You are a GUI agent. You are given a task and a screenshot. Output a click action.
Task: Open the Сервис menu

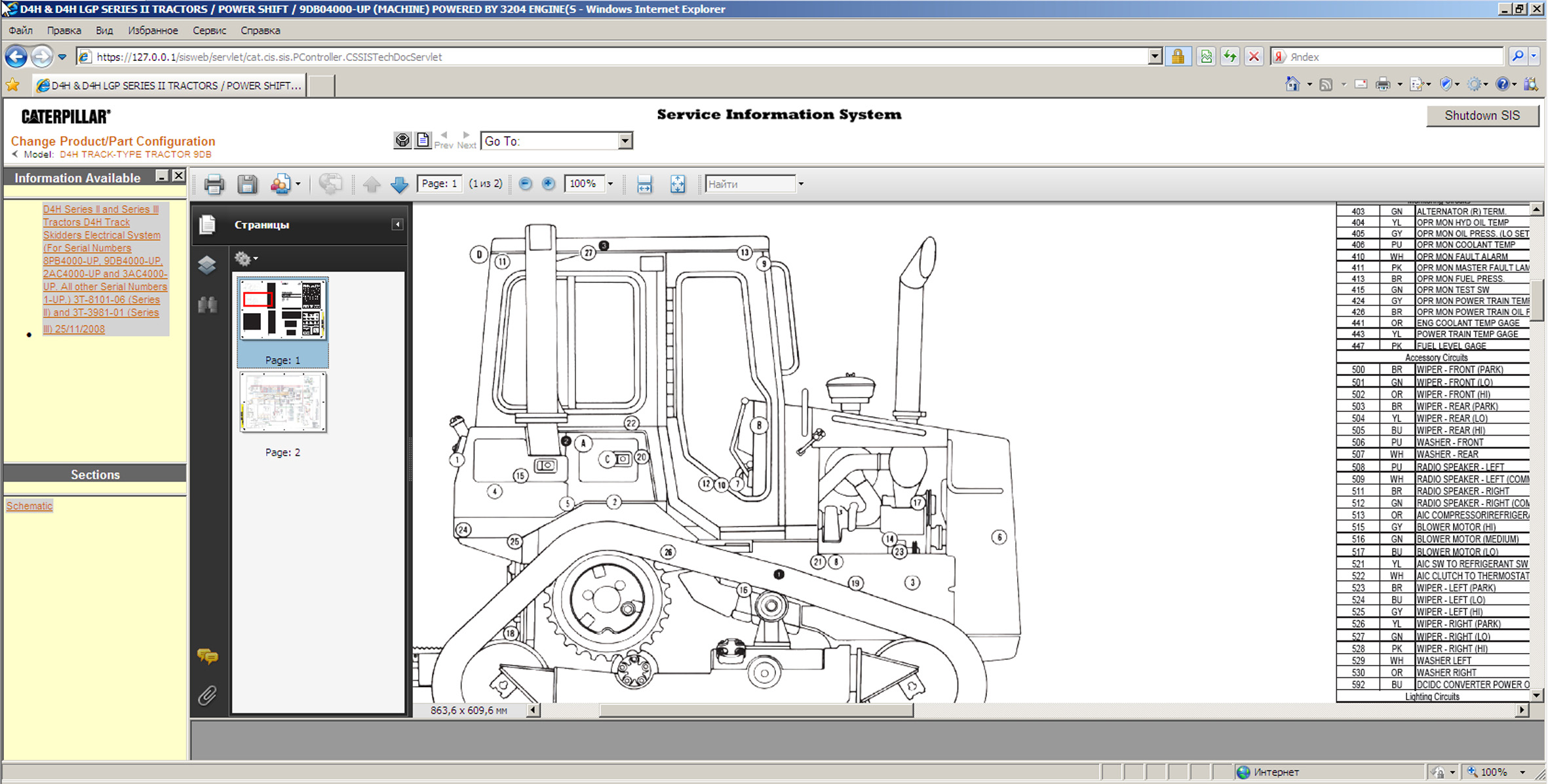point(209,31)
